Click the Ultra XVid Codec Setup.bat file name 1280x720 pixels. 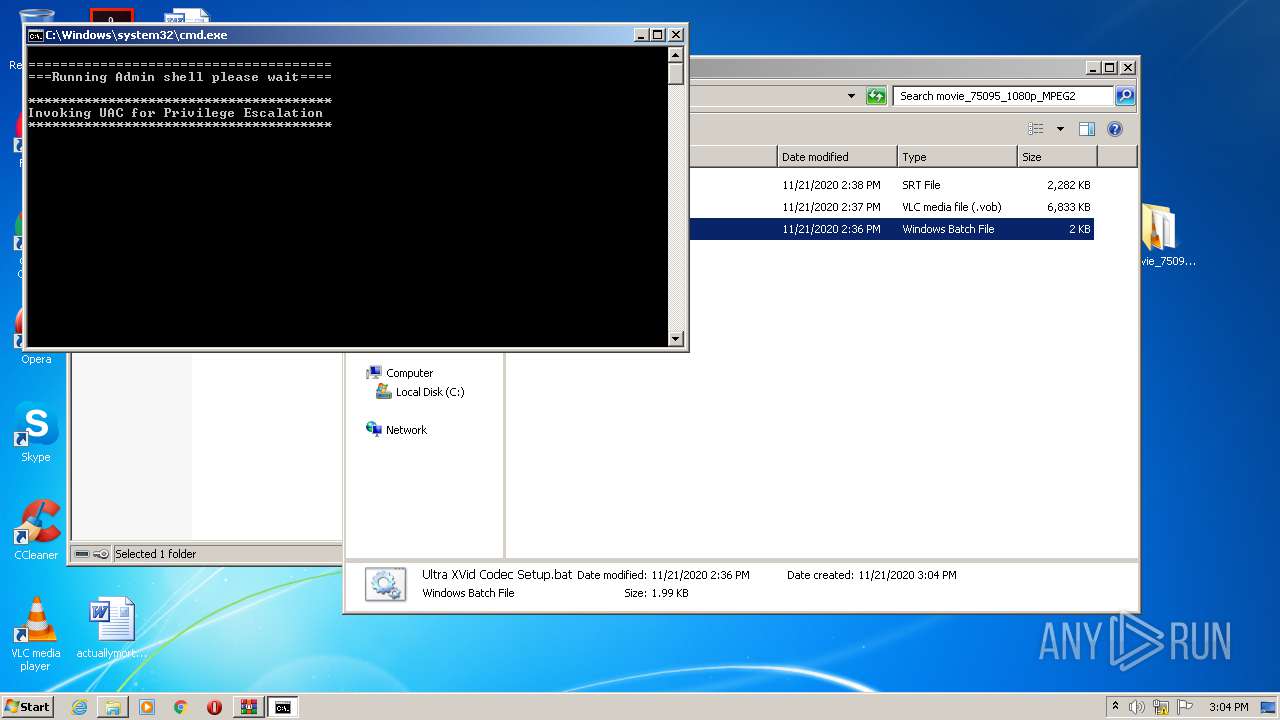497,575
